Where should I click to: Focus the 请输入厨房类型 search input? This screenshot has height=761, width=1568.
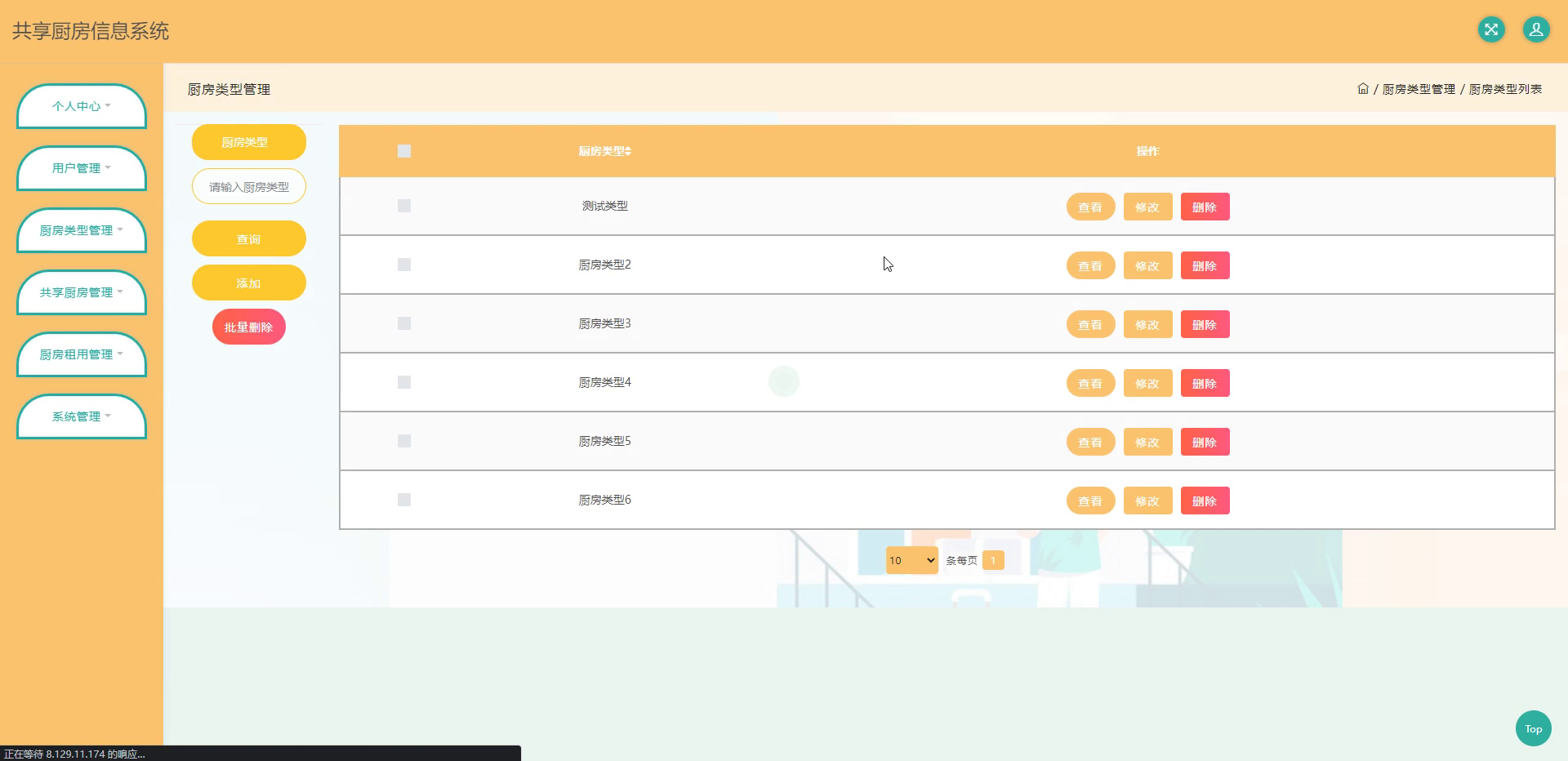click(249, 186)
